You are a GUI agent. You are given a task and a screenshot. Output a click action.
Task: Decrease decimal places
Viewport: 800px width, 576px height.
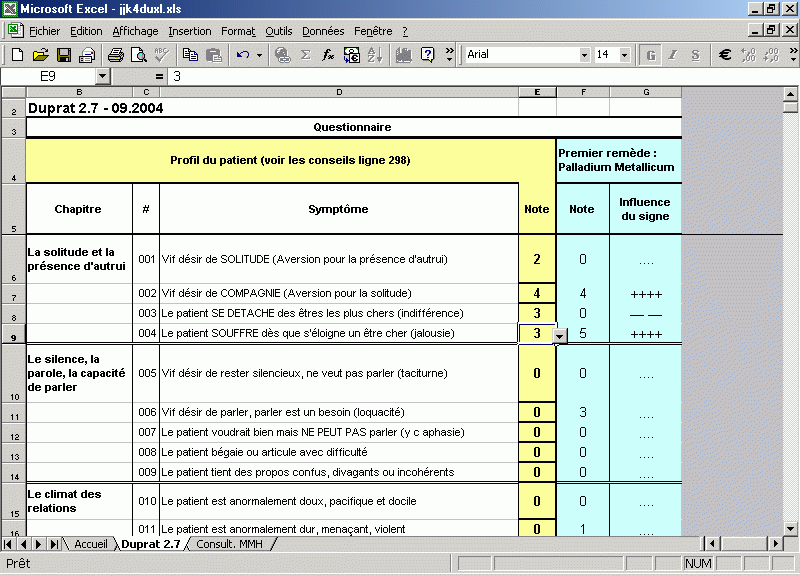coord(771,55)
